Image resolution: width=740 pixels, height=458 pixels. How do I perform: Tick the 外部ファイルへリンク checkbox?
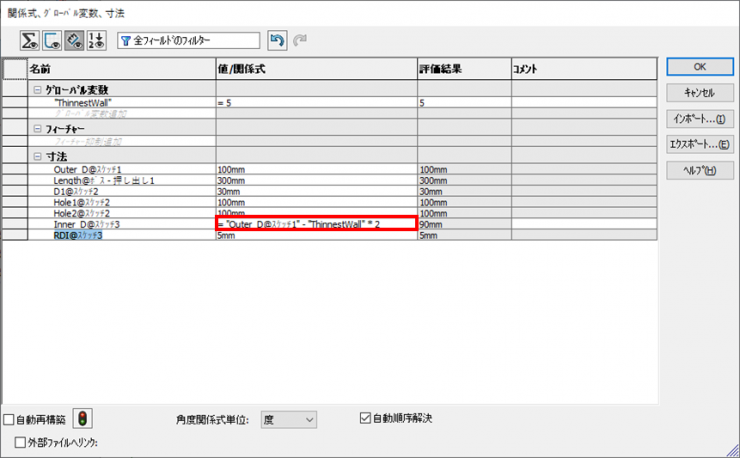pos(21,441)
